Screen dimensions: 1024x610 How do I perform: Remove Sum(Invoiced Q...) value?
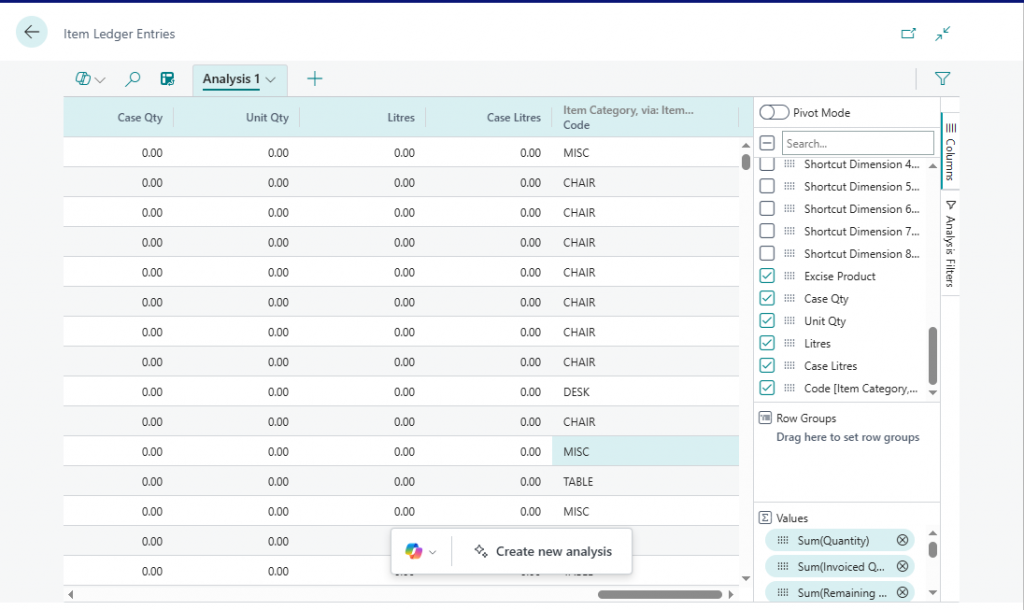(902, 567)
